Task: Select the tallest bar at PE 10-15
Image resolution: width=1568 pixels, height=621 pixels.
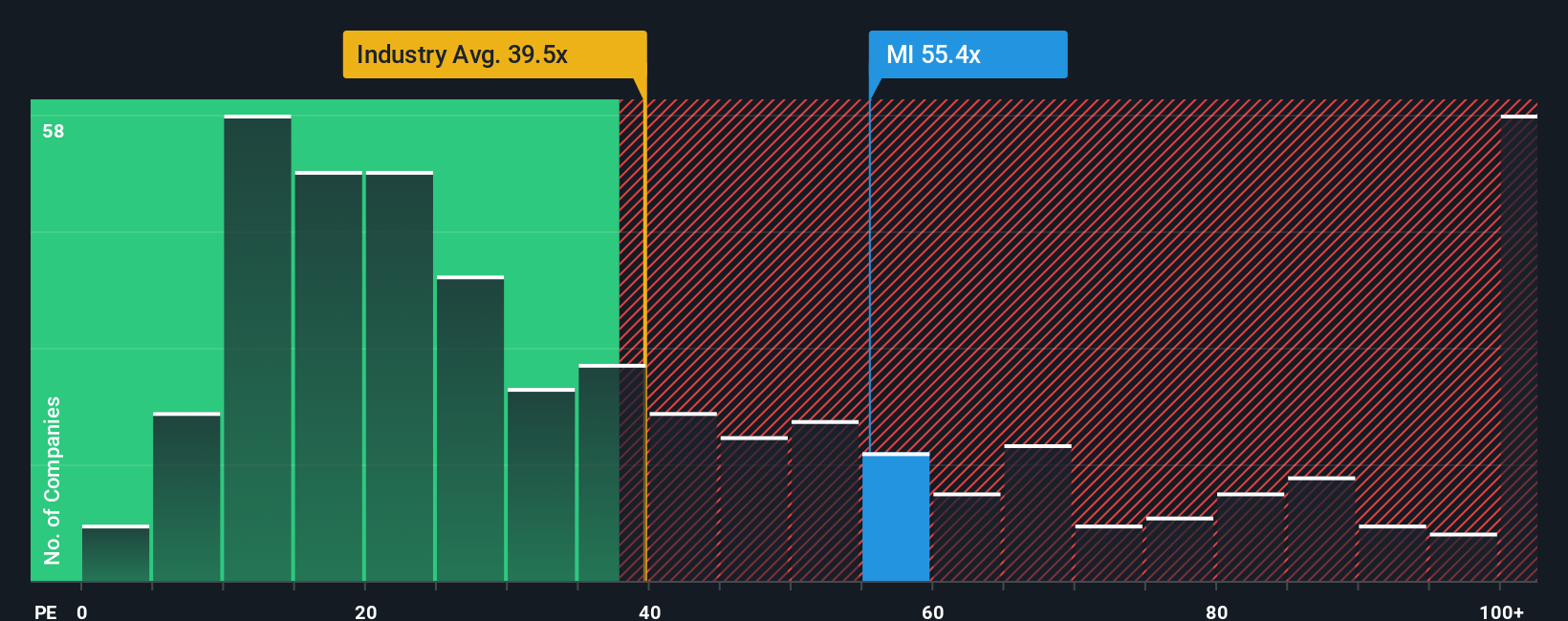Action: (x=257, y=348)
